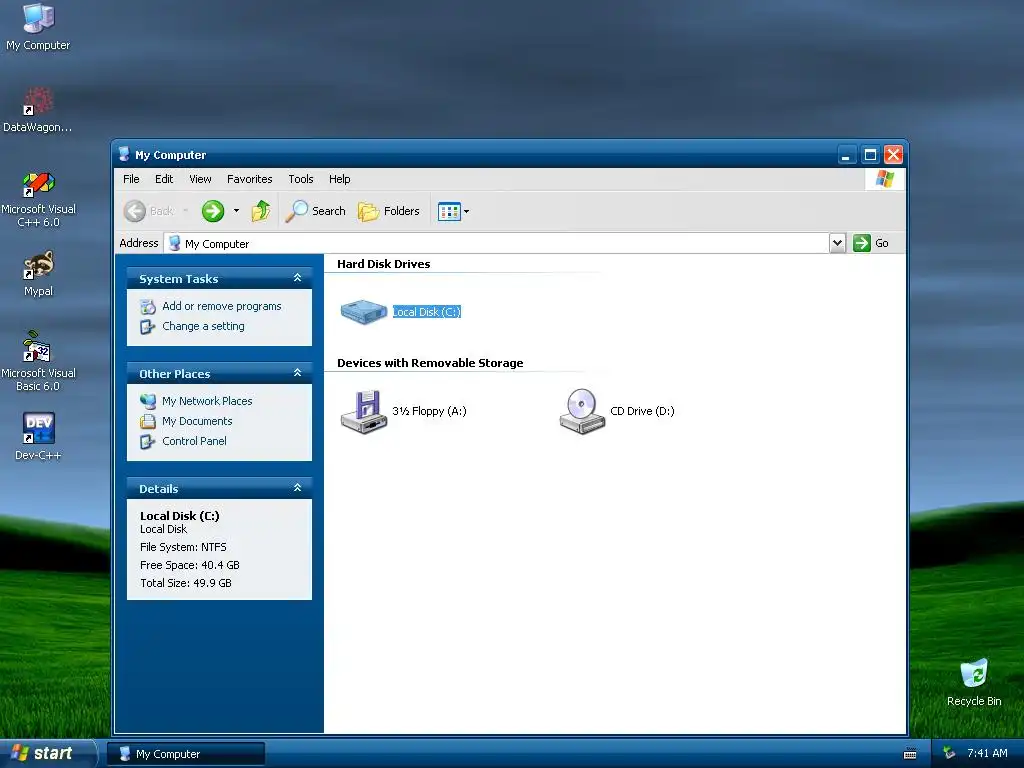Viewport: 1024px width, 768px height.
Task: Click the Change a setting icon
Action: [x=148, y=327]
